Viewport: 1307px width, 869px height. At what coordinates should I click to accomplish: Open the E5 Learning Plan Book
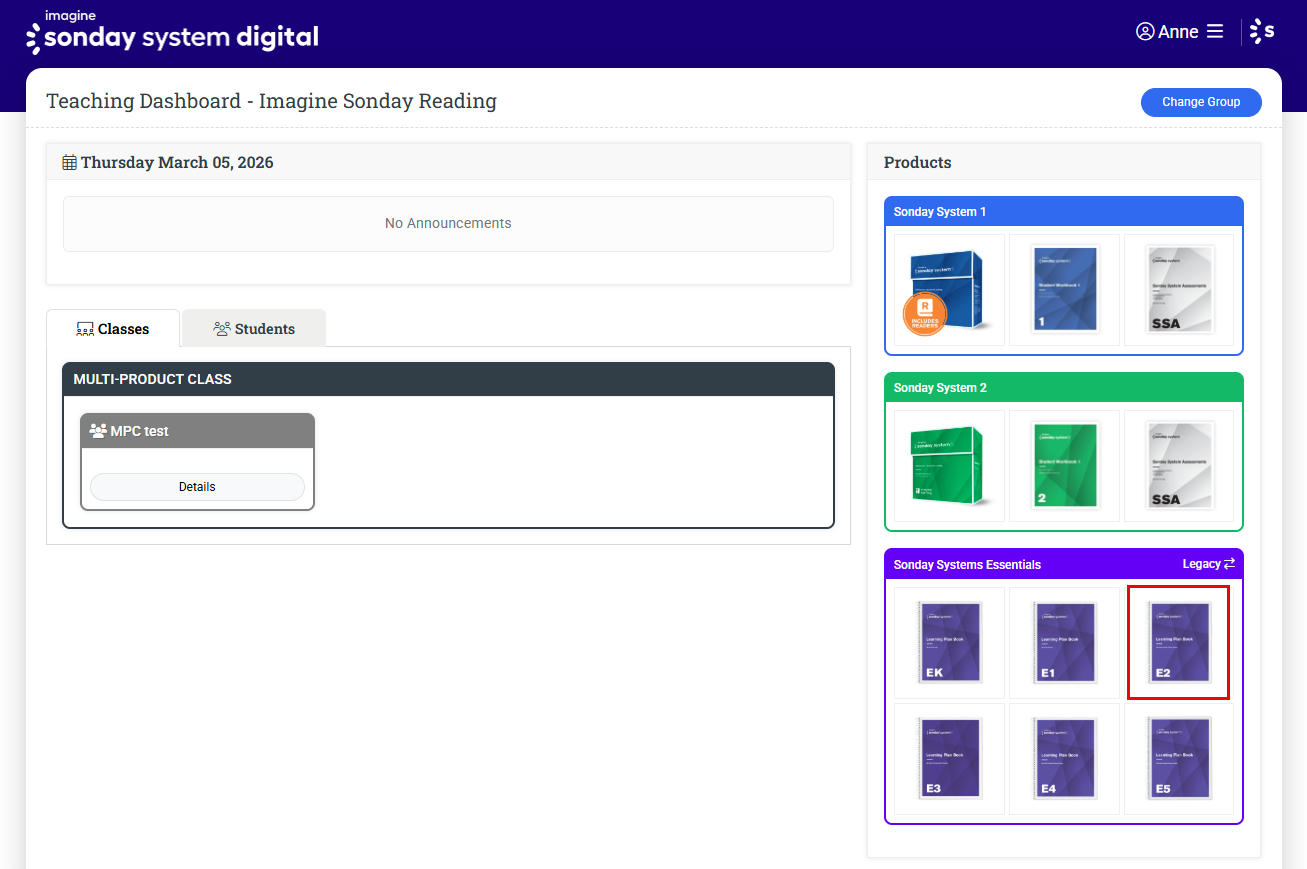(x=1179, y=759)
